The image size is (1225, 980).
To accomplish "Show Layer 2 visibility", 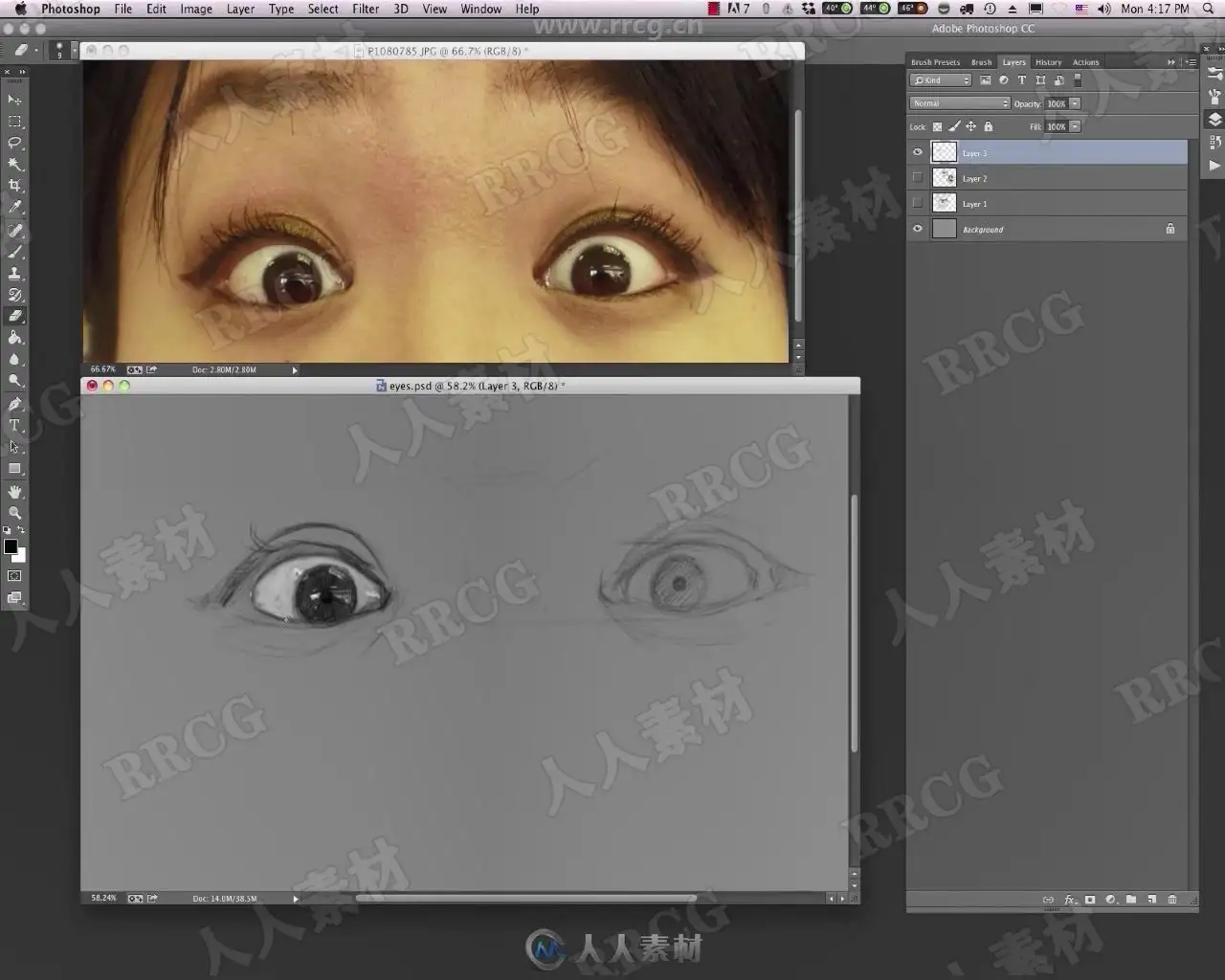I will point(918,178).
